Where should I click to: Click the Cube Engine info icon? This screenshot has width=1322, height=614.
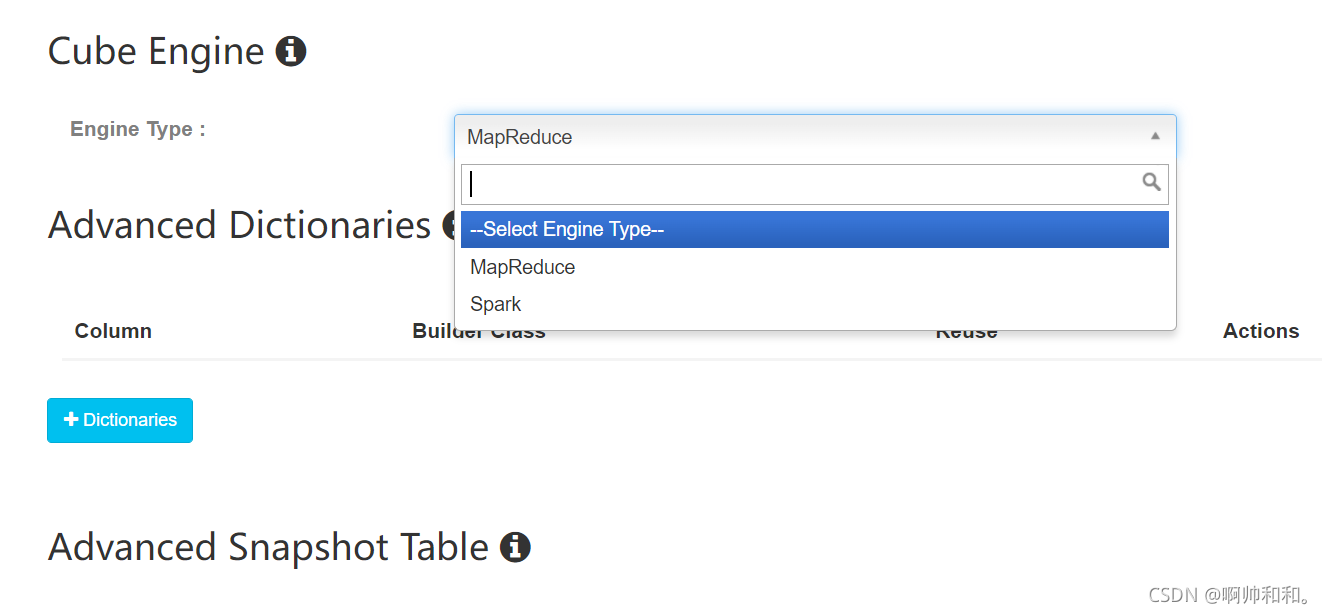[x=291, y=51]
